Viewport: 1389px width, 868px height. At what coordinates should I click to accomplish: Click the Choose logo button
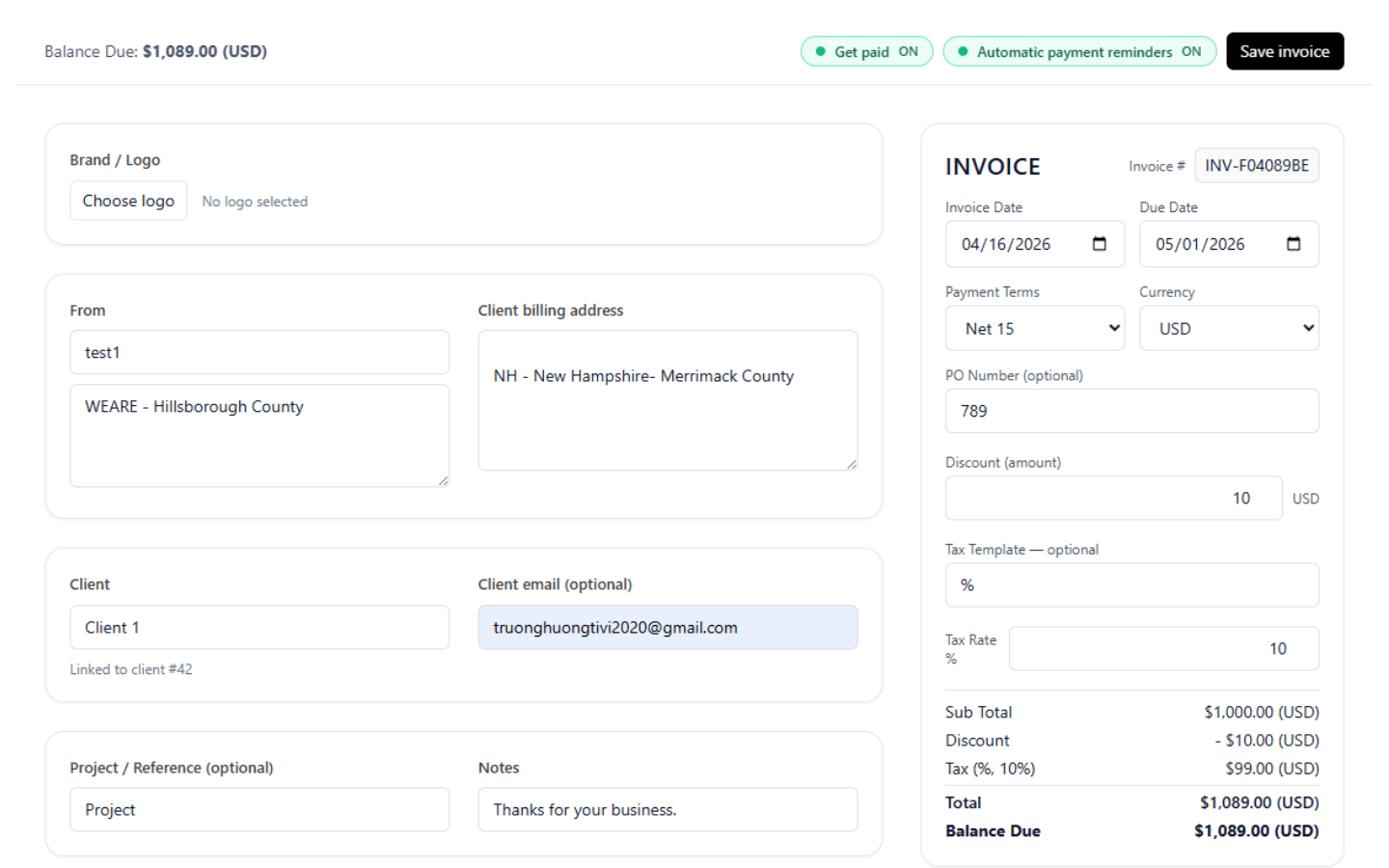click(x=128, y=201)
